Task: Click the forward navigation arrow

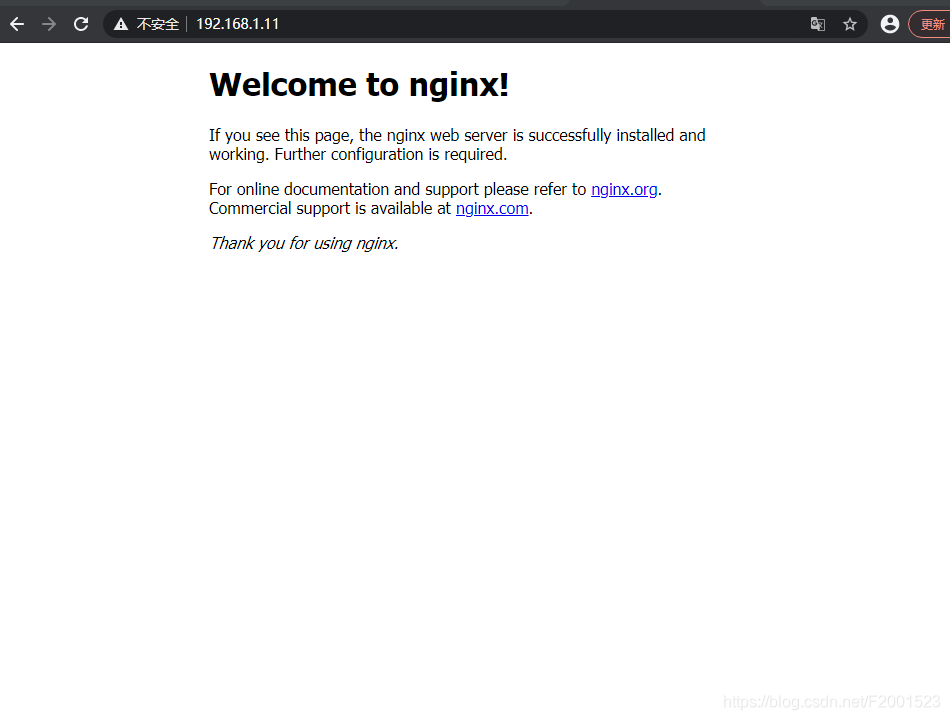Action: click(49, 24)
